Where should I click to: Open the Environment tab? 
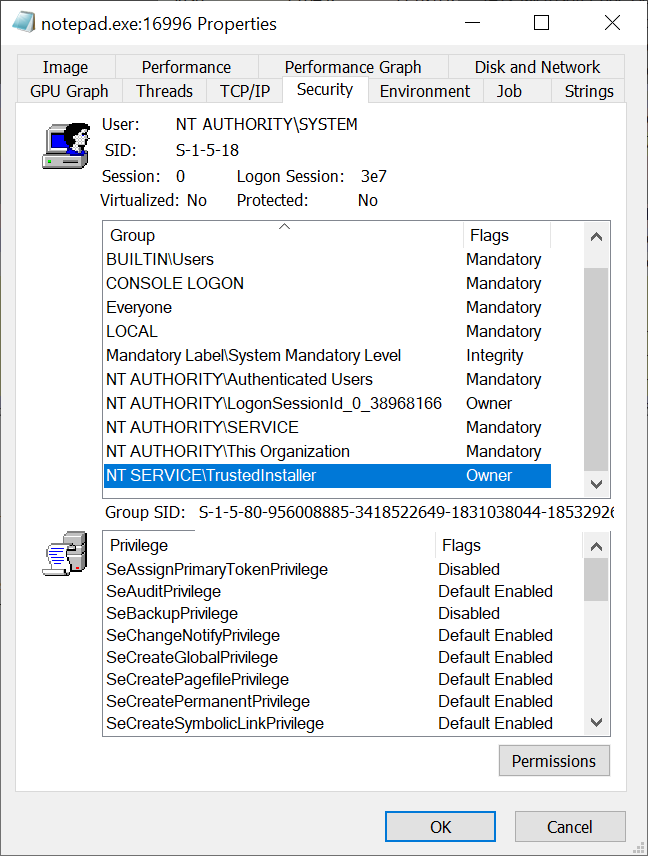424,90
